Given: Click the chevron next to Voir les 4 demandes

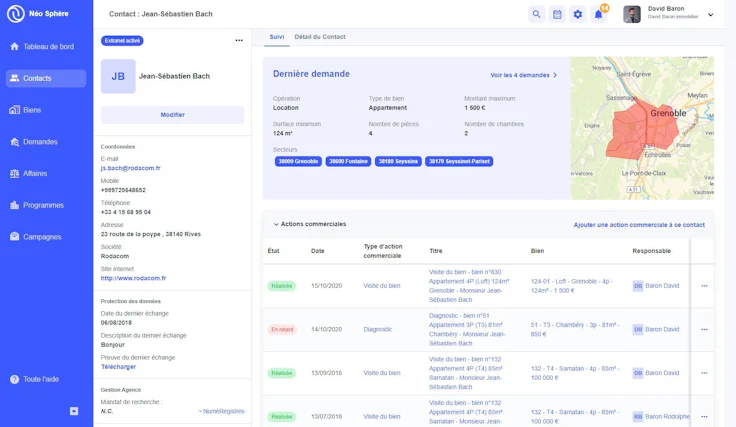Looking at the screenshot, I should point(555,75).
